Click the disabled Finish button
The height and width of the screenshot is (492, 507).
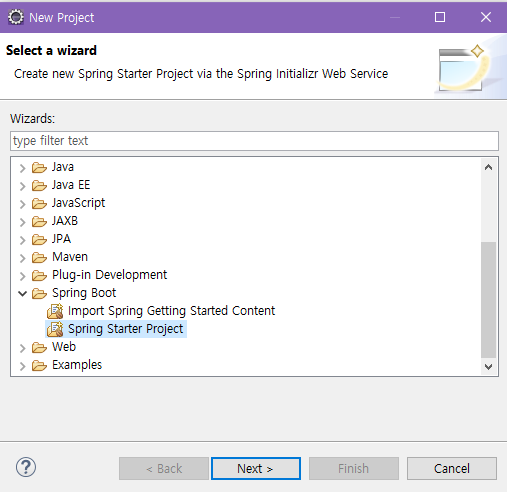[354, 468]
